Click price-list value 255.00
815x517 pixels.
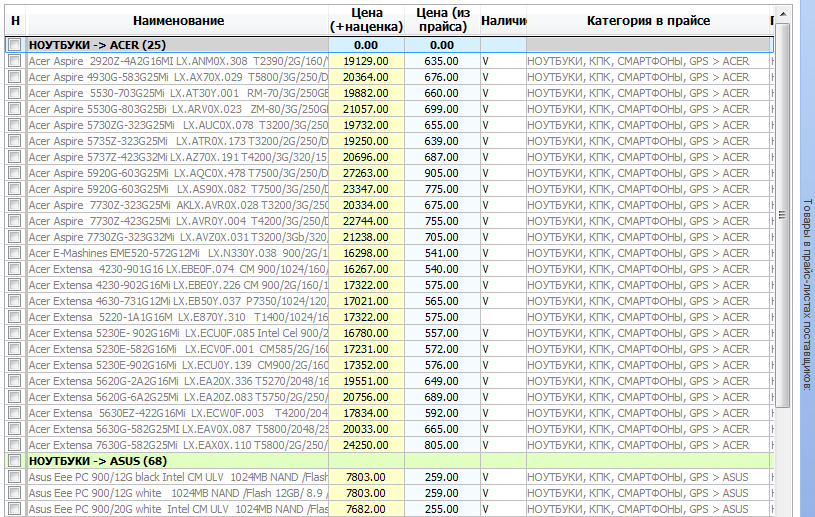pos(442,509)
